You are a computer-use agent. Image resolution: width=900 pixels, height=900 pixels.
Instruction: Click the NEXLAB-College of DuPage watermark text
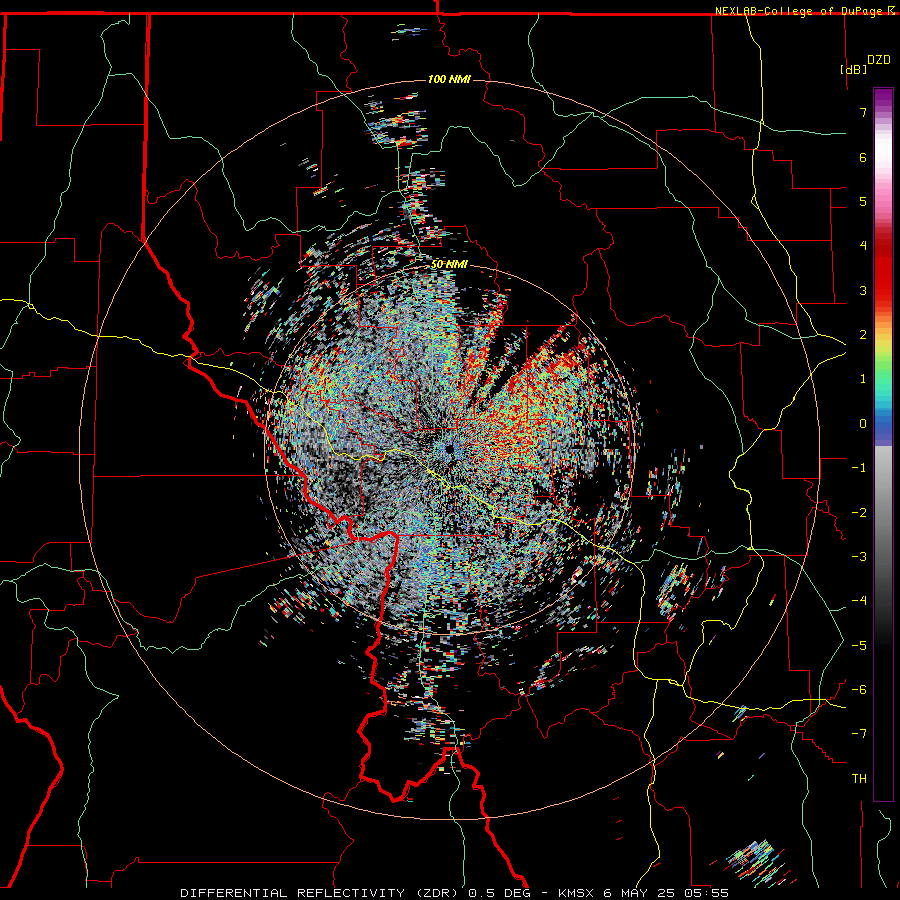click(x=804, y=11)
